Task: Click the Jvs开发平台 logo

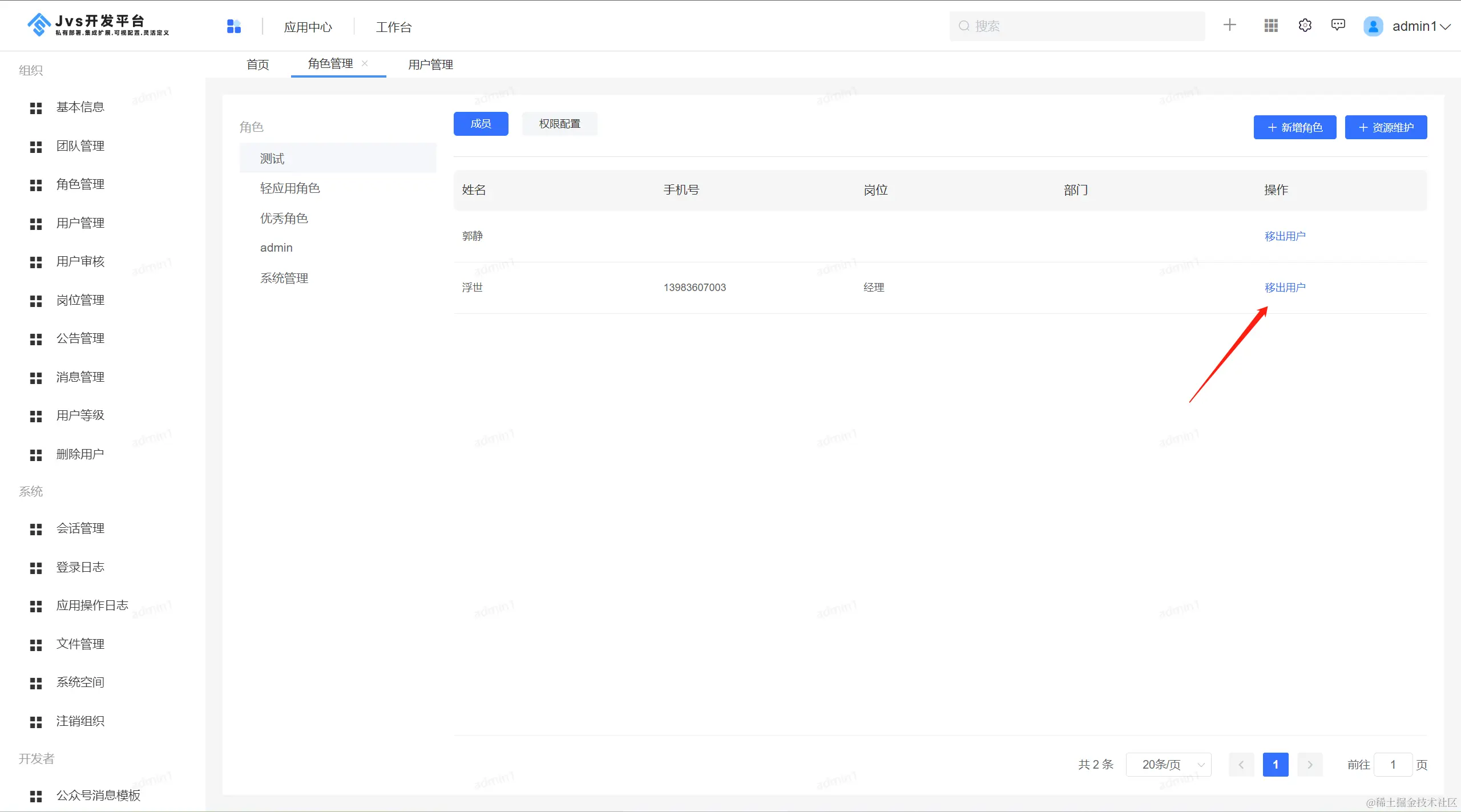Action: pos(98,25)
